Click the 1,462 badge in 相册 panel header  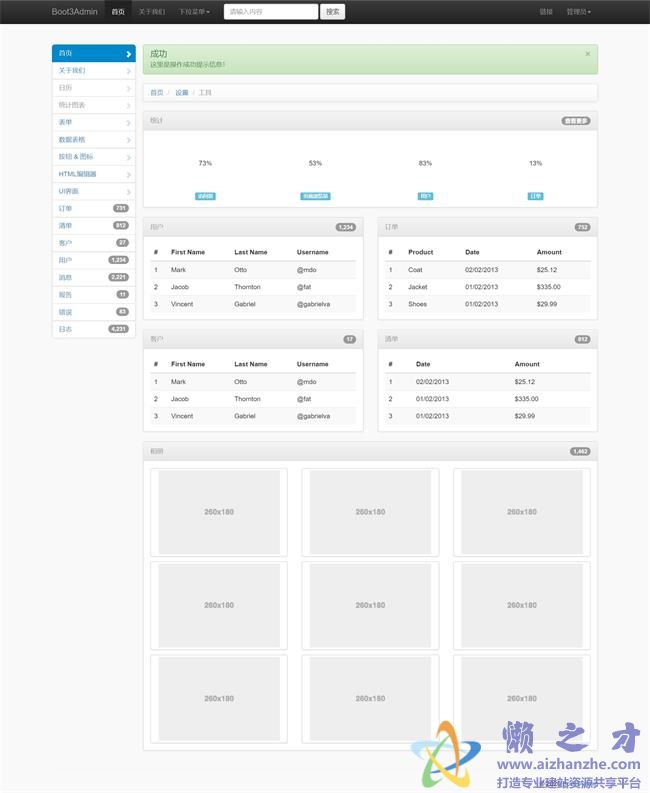(x=580, y=451)
